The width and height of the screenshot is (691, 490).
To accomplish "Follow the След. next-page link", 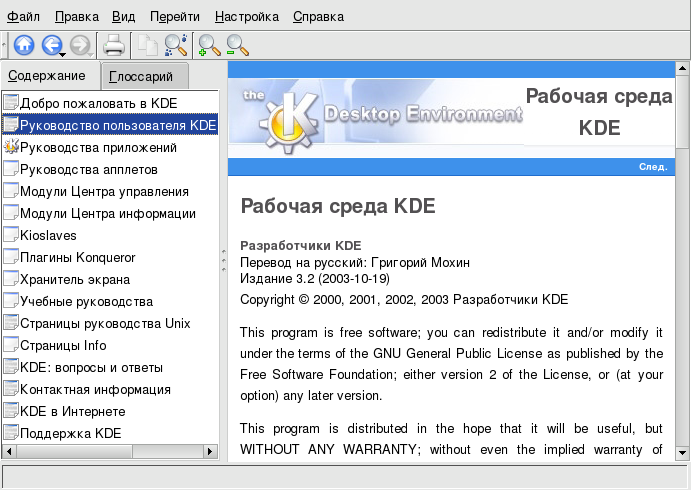I will tap(653, 167).
